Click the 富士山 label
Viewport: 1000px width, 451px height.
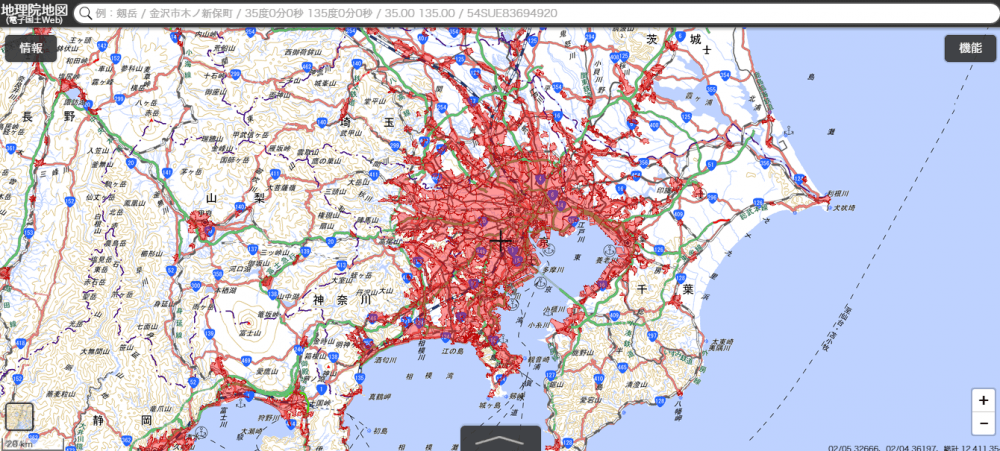coord(250,333)
